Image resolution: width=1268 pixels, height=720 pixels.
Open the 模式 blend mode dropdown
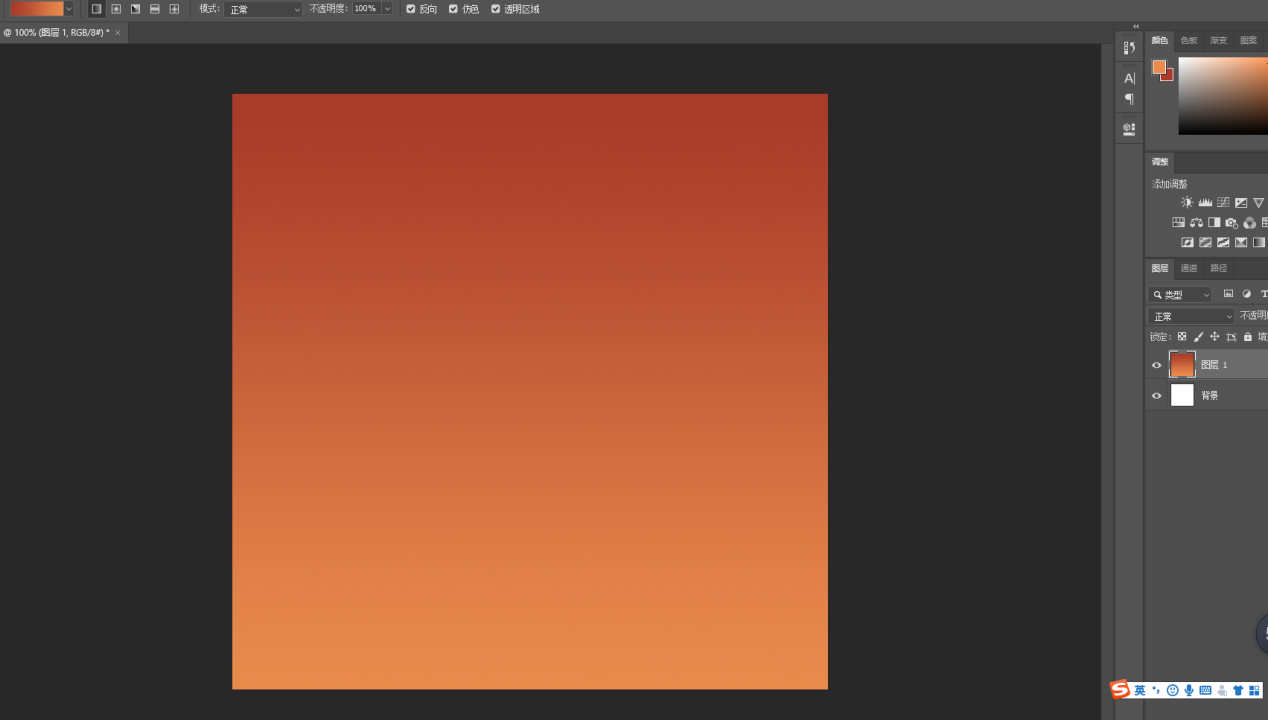[x=263, y=9]
